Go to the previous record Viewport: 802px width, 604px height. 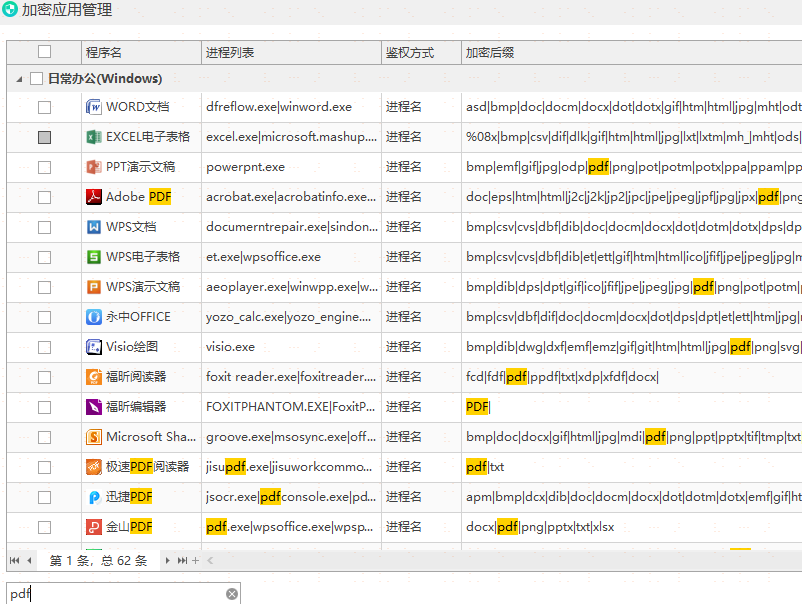[x=29, y=561]
